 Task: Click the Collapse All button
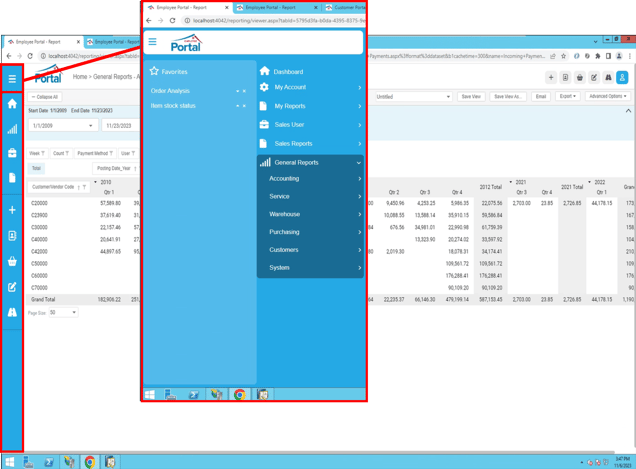[x=45, y=97]
